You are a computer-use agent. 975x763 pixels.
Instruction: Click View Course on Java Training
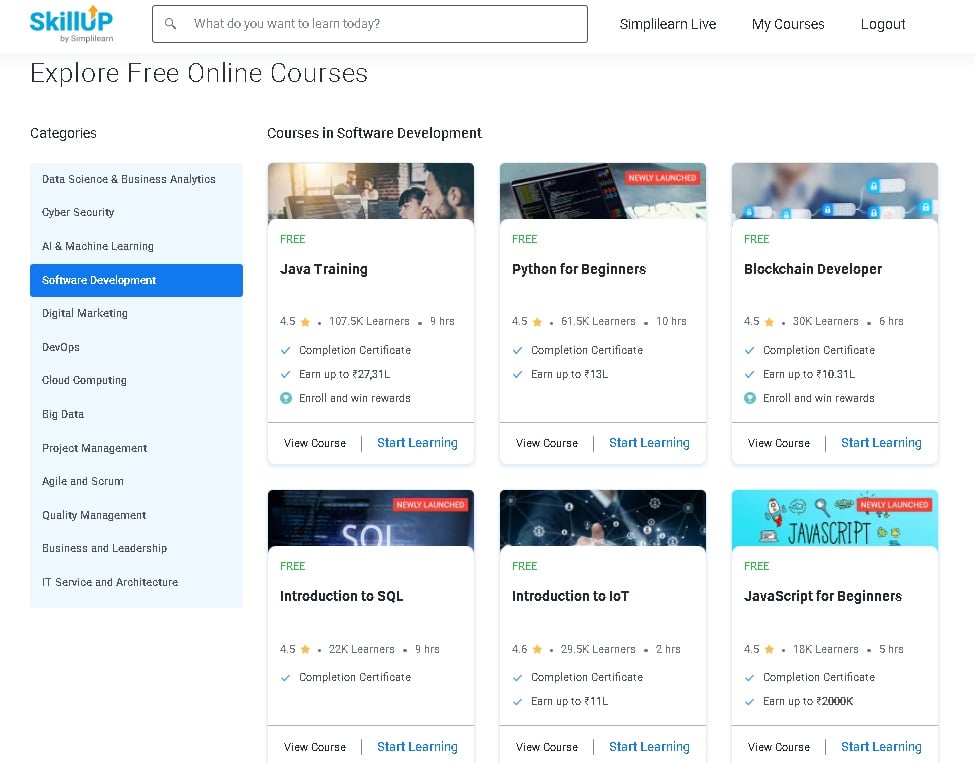pyautogui.click(x=315, y=443)
